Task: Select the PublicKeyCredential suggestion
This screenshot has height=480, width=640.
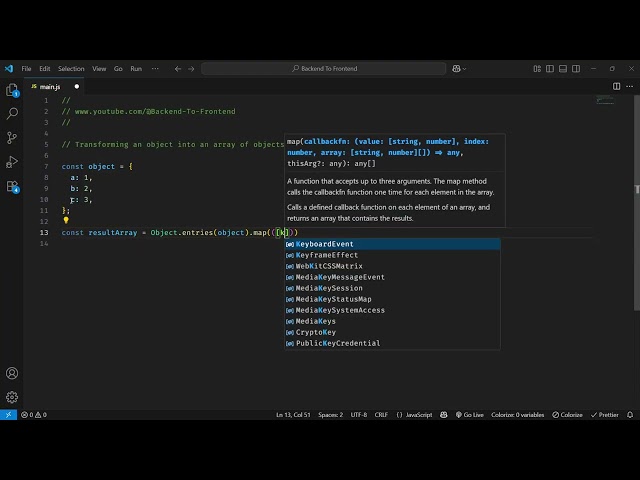Action: pyautogui.click(x=392, y=343)
